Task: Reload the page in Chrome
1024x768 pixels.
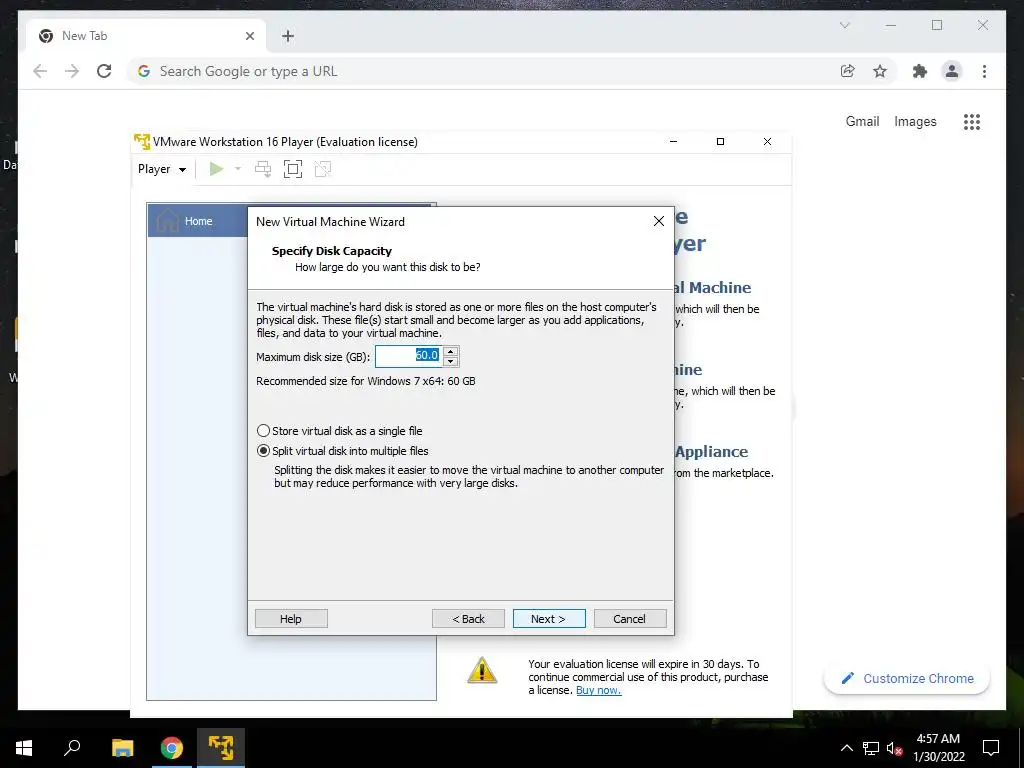Action: pos(104,71)
